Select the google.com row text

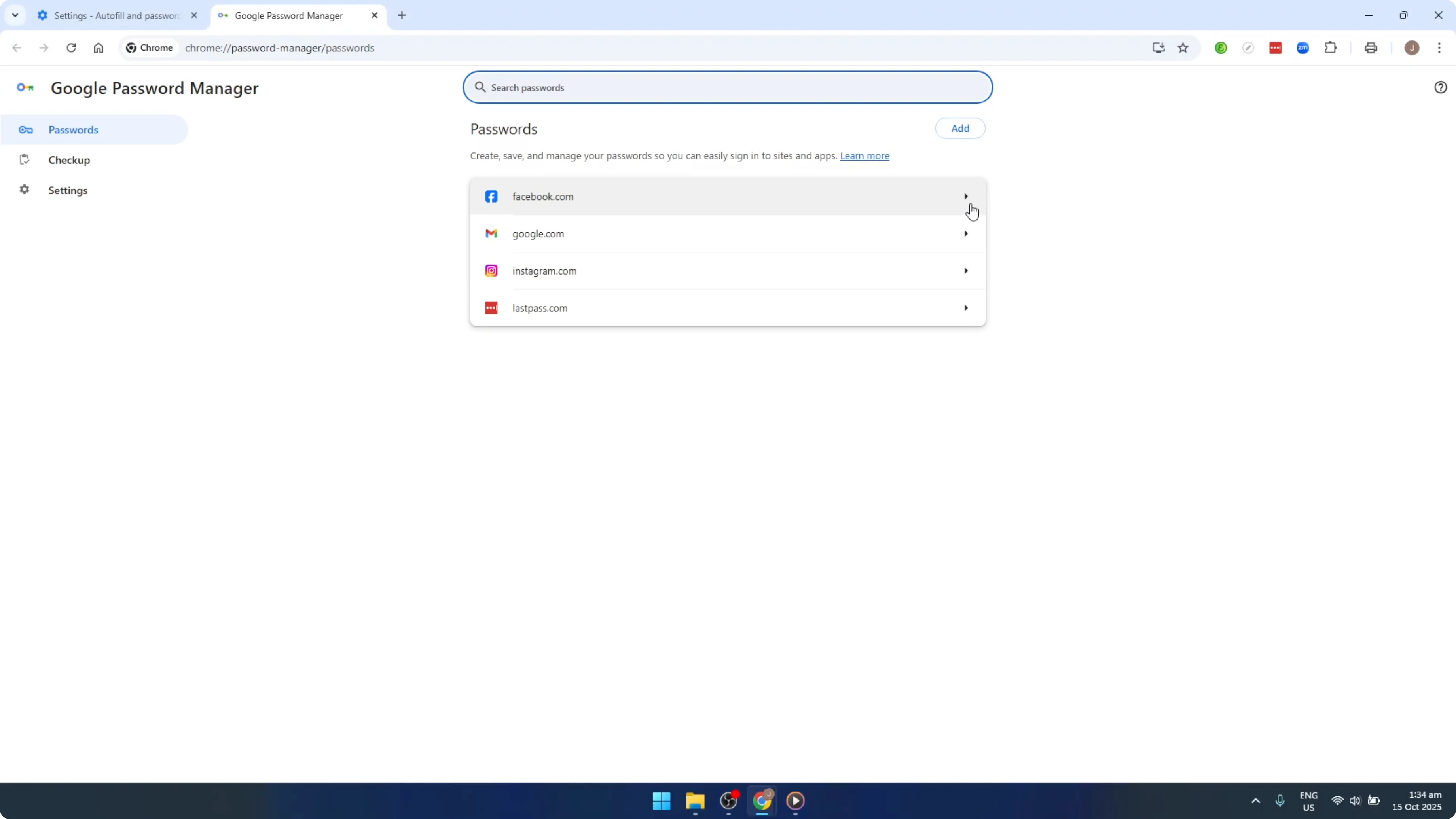(x=538, y=234)
